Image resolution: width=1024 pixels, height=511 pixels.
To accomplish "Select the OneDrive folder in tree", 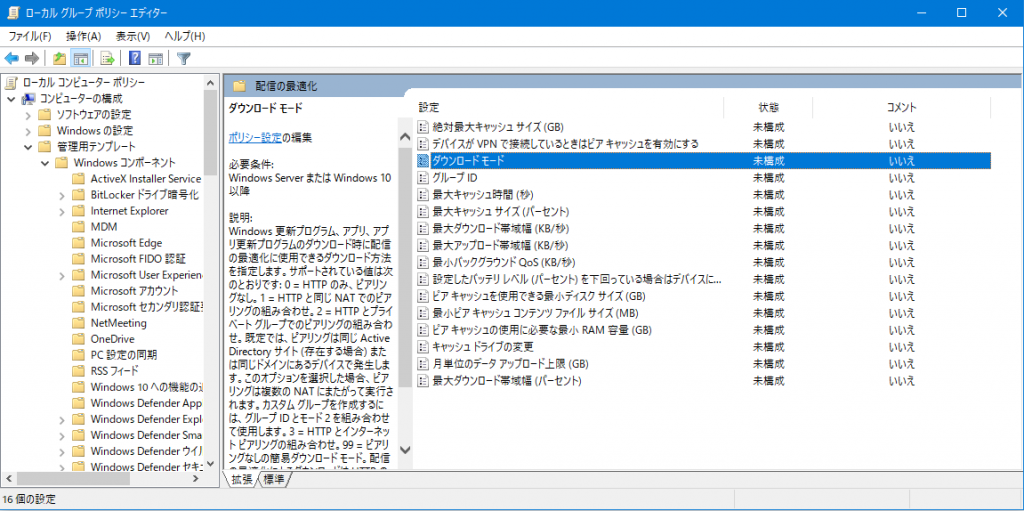I will tap(111, 339).
